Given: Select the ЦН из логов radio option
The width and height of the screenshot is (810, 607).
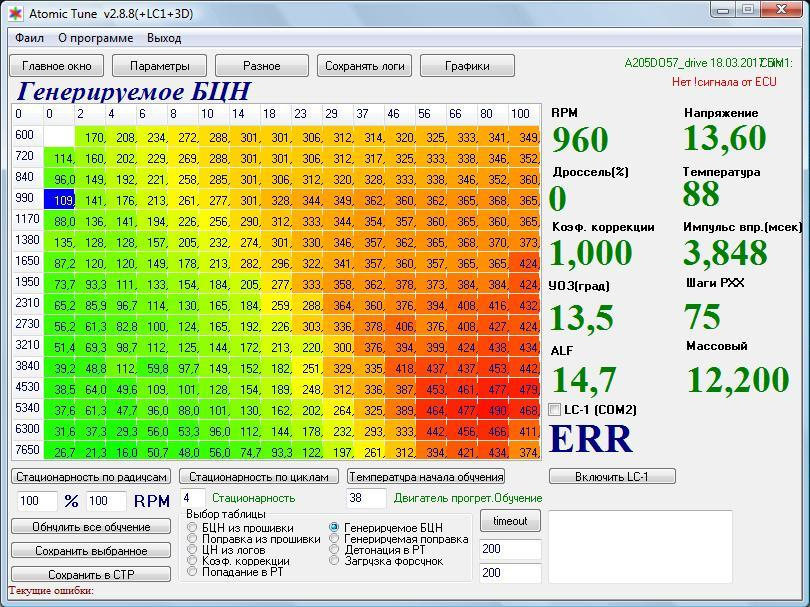Looking at the screenshot, I should tap(193, 550).
